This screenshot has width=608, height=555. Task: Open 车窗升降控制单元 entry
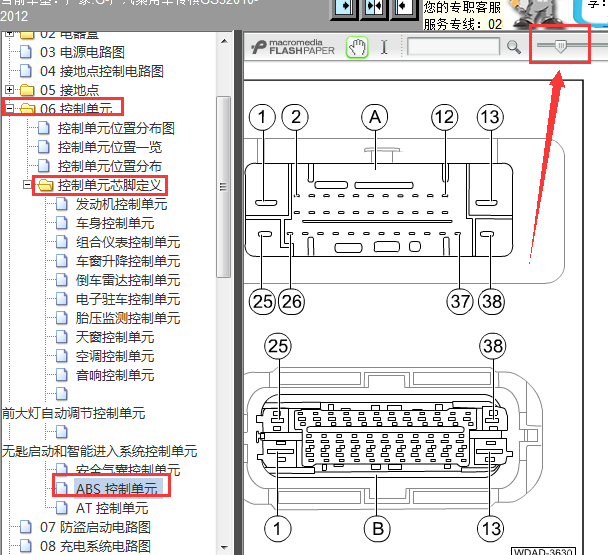128,261
